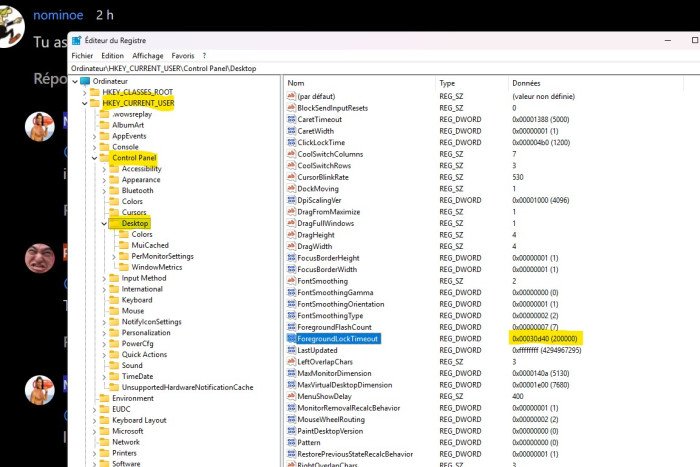Screen dimensions: 700x467
Task: Open the Fichier menu
Action: [82, 56]
